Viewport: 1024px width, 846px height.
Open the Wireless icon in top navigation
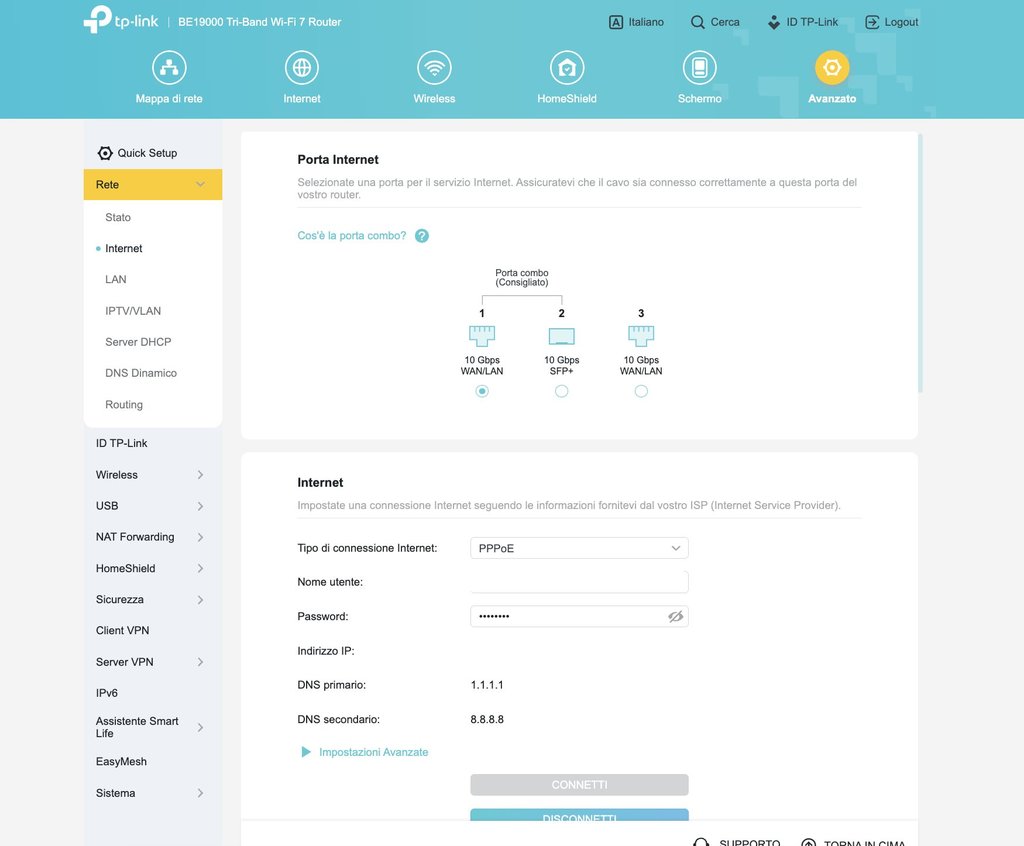pos(434,68)
